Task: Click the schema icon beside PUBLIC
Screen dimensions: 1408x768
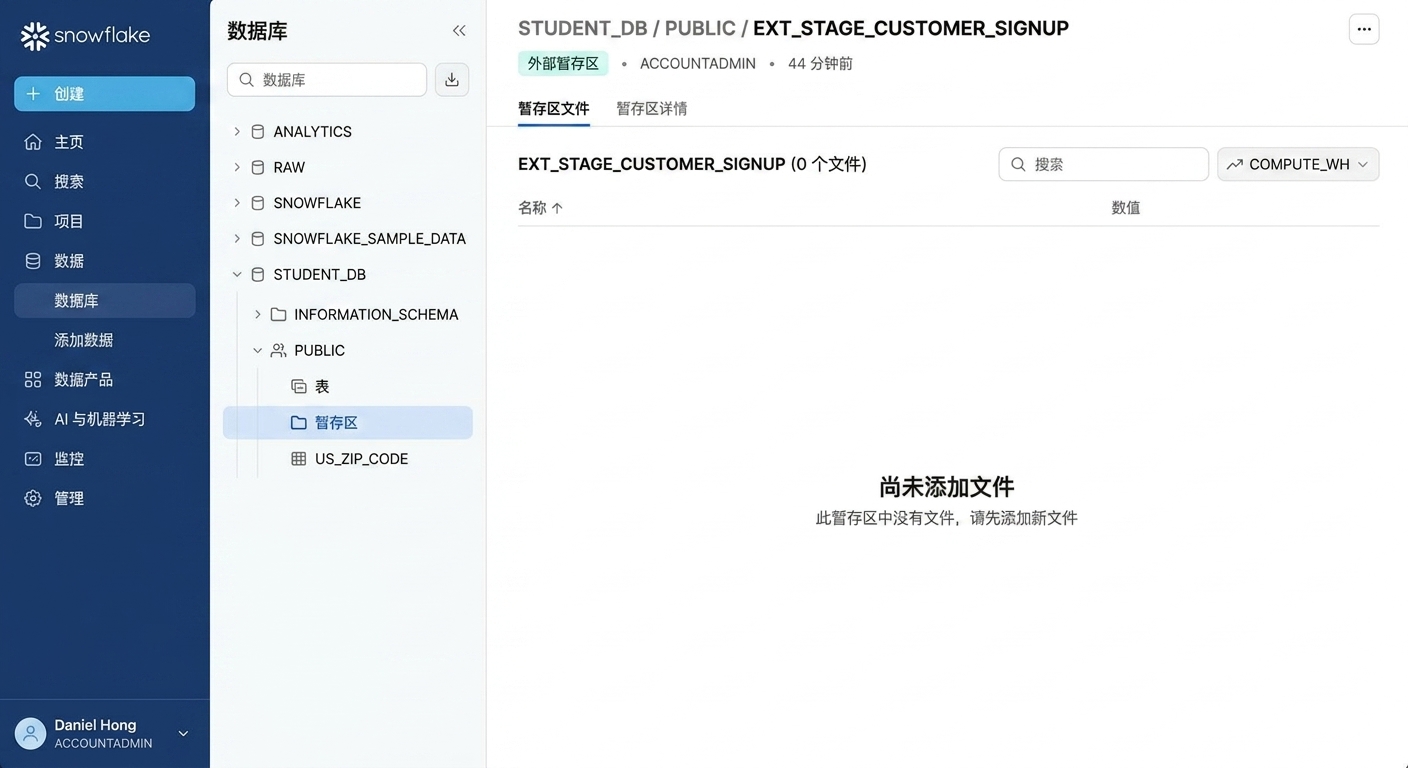Action: tap(278, 350)
